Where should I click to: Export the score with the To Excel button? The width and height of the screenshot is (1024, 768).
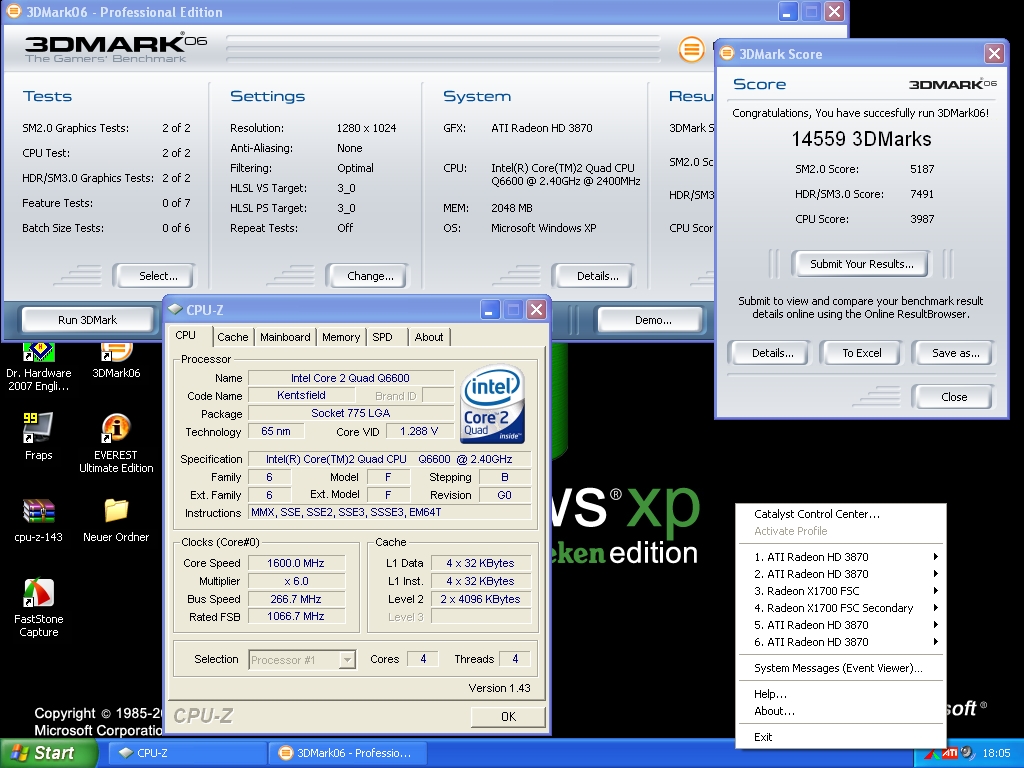[861, 353]
